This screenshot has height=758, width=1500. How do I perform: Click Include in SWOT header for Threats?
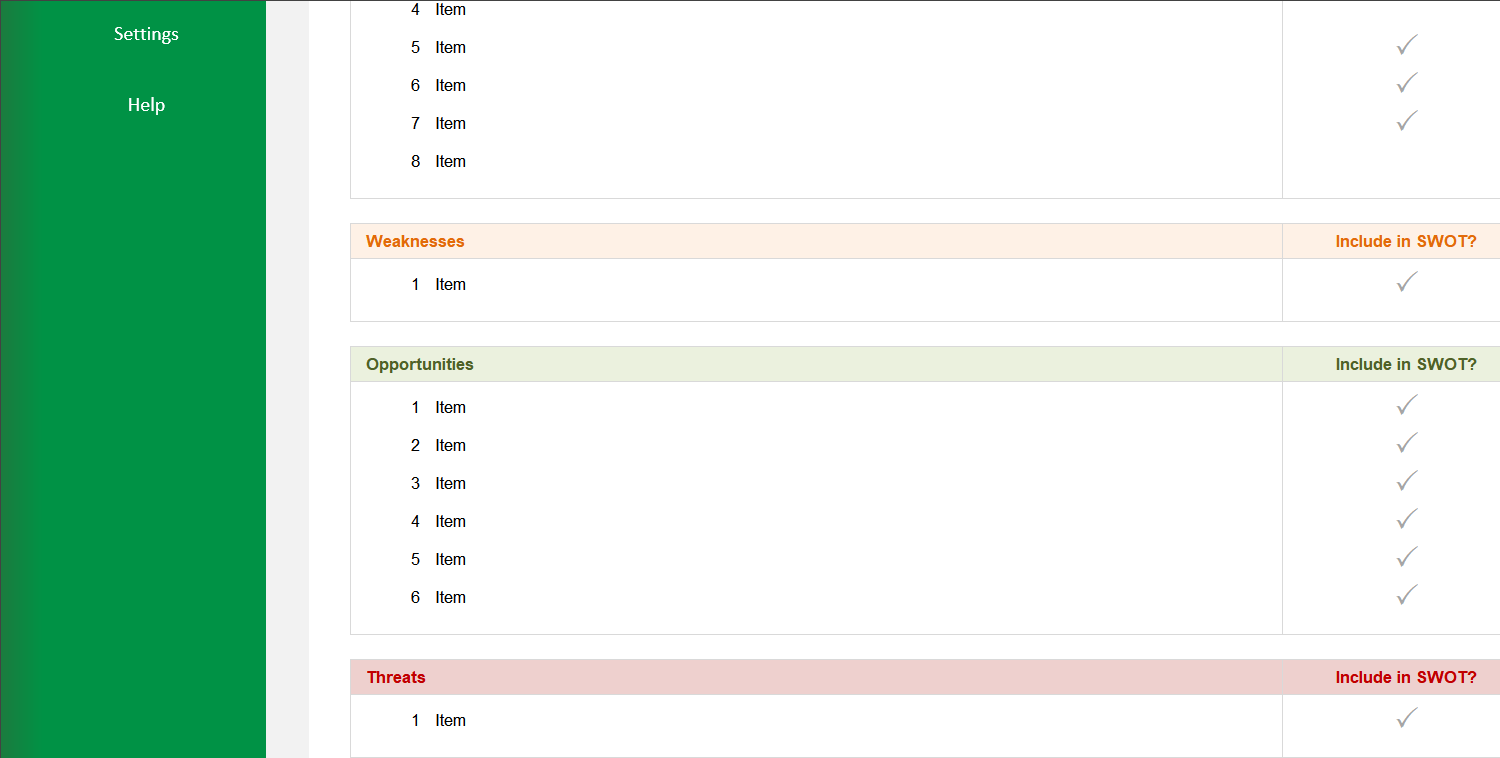pos(1405,677)
